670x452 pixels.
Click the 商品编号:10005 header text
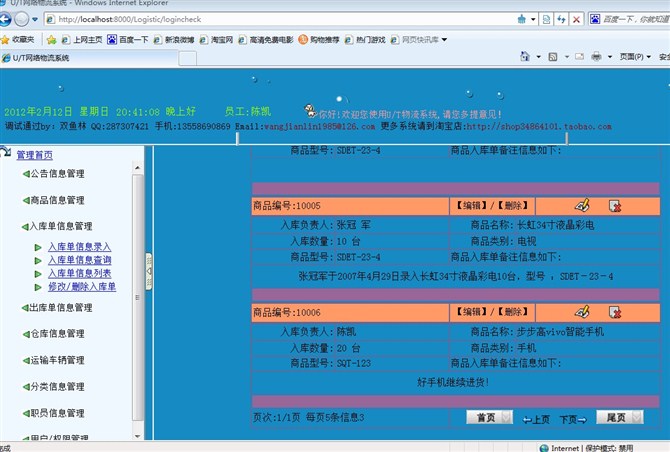(x=287, y=205)
